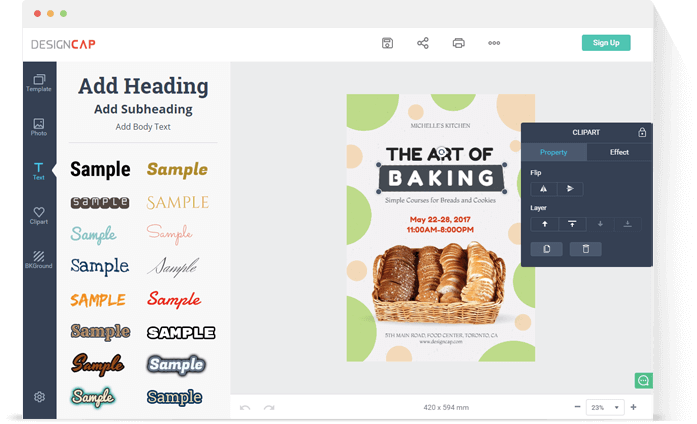The height and width of the screenshot is (424, 697).
Task: Open the more options ellipsis menu
Action: tap(494, 43)
